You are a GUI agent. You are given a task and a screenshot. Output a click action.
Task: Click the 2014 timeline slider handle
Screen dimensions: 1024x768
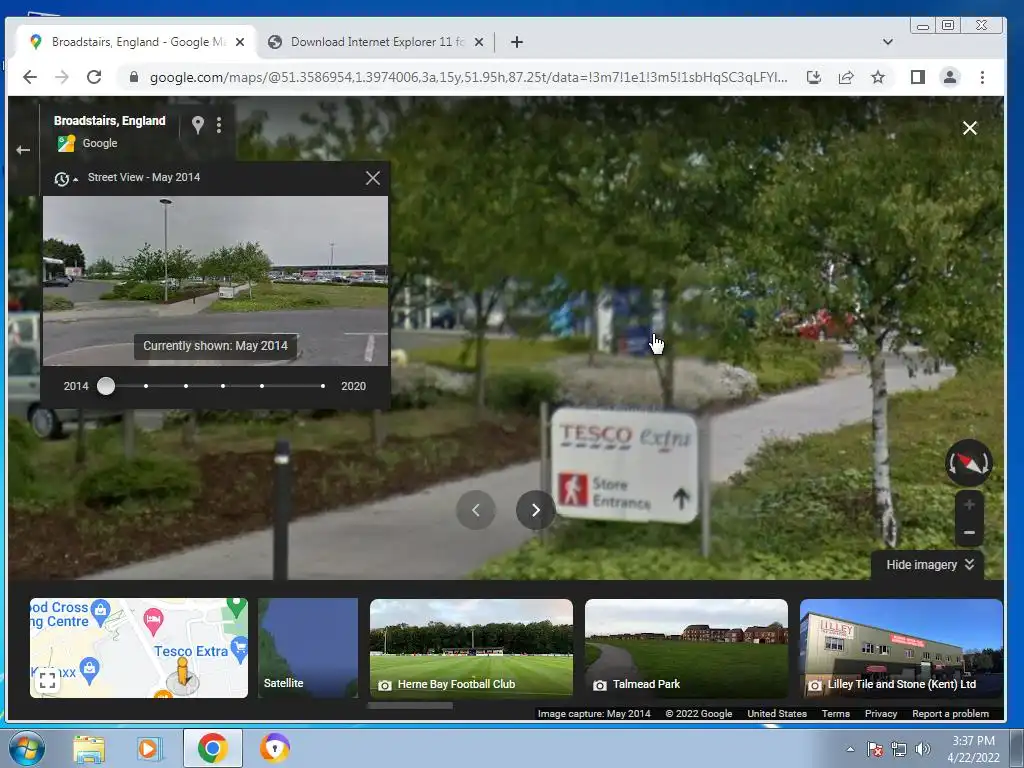pyautogui.click(x=106, y=386)
